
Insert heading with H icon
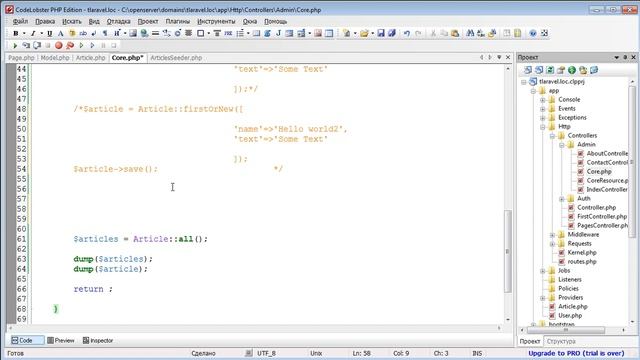pos(117,33)
